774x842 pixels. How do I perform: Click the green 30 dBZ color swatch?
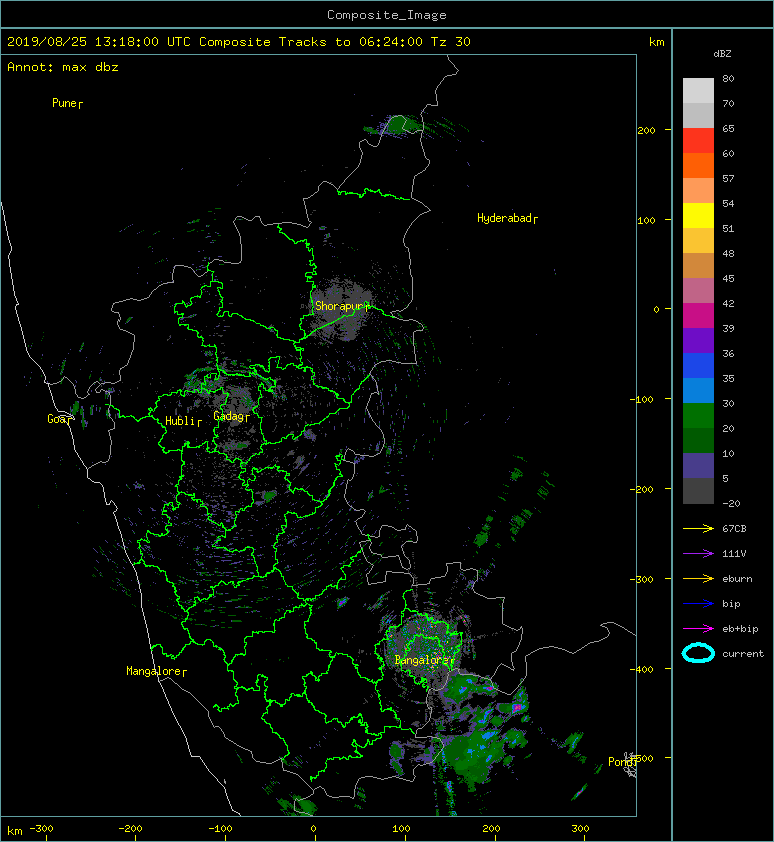tap(698, 416)
